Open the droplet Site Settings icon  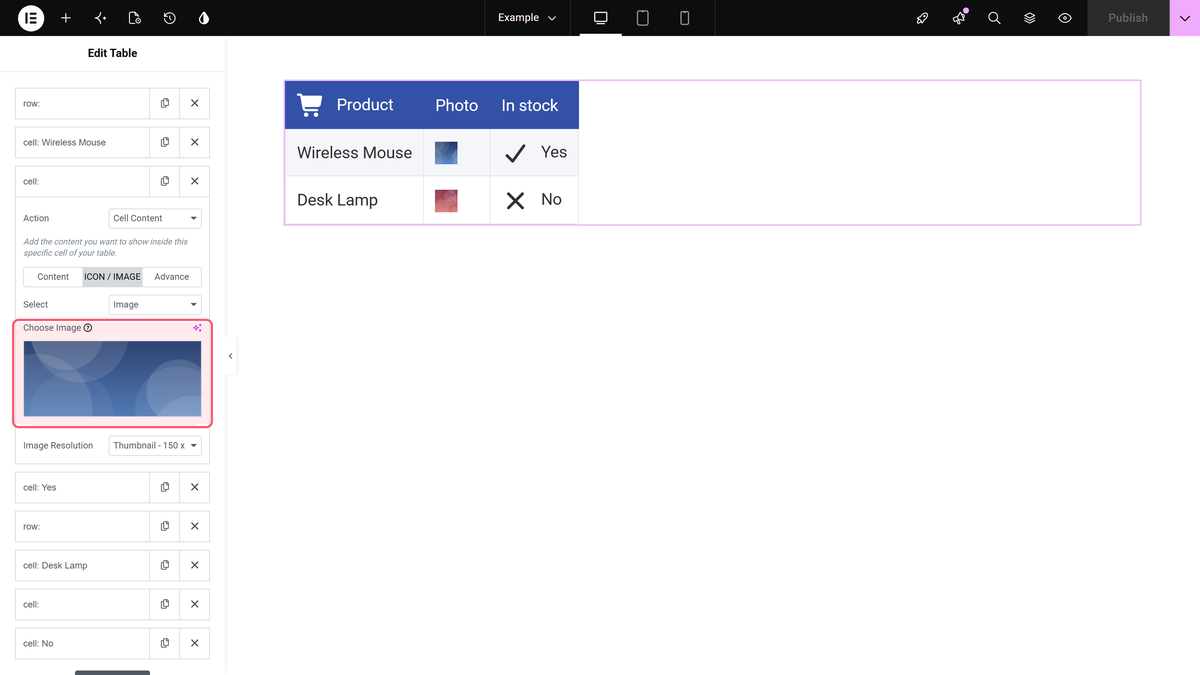point(204,18)
